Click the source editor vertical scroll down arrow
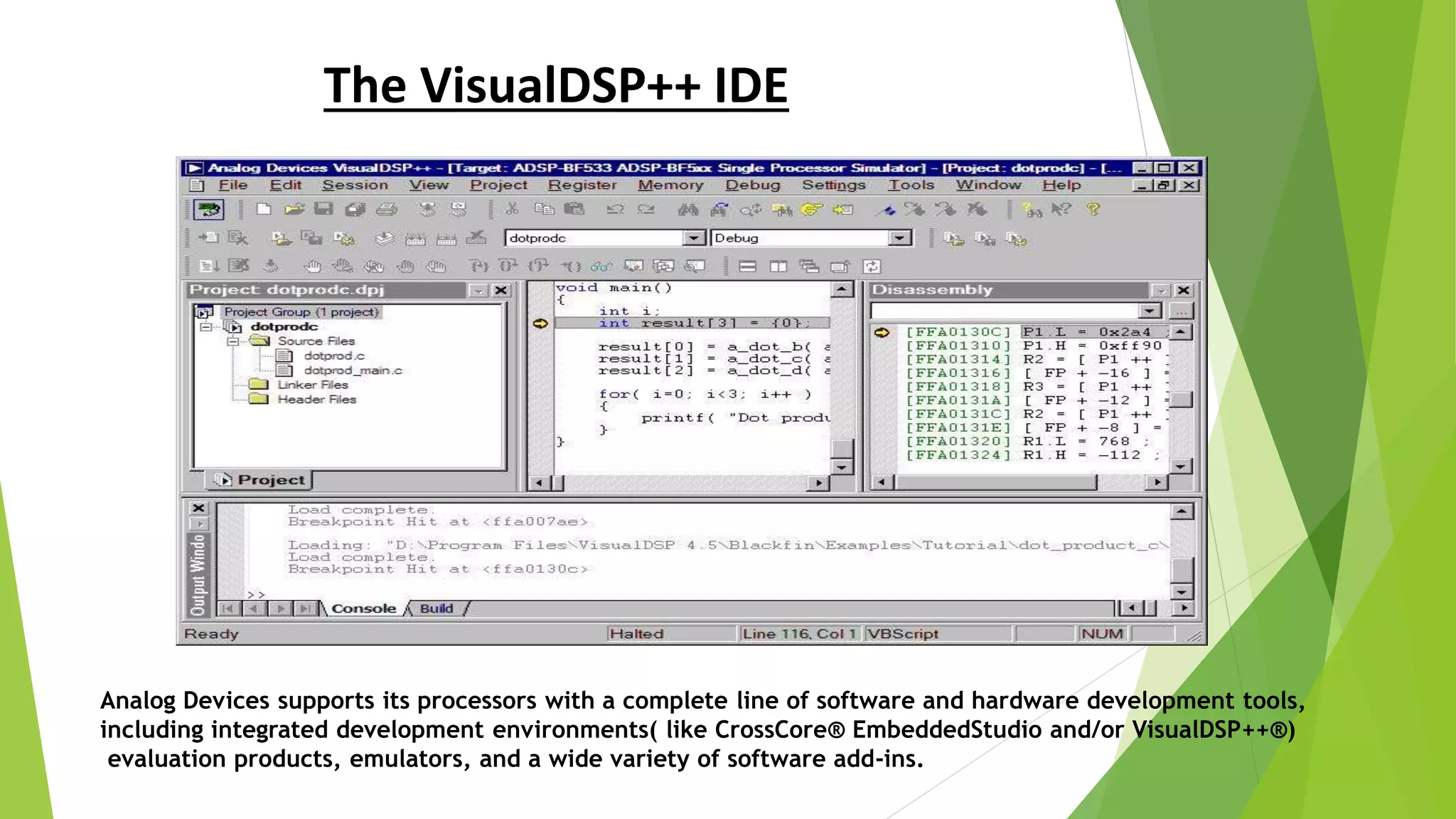The image size is (1456, 819). [x=842, y=467]
